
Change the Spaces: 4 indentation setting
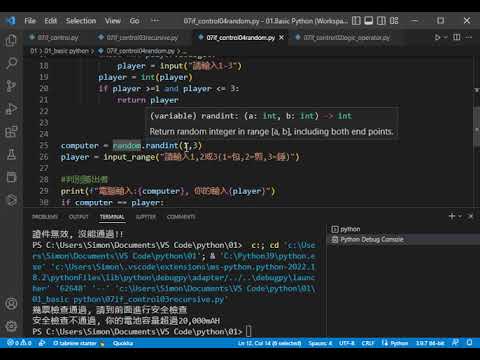(320, 343)
